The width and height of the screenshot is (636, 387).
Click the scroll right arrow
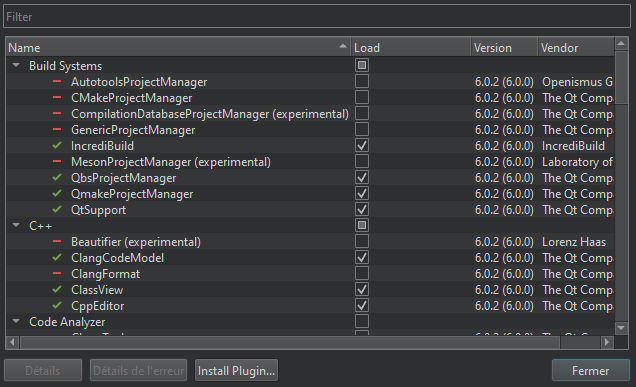click(x=607, y=342)
